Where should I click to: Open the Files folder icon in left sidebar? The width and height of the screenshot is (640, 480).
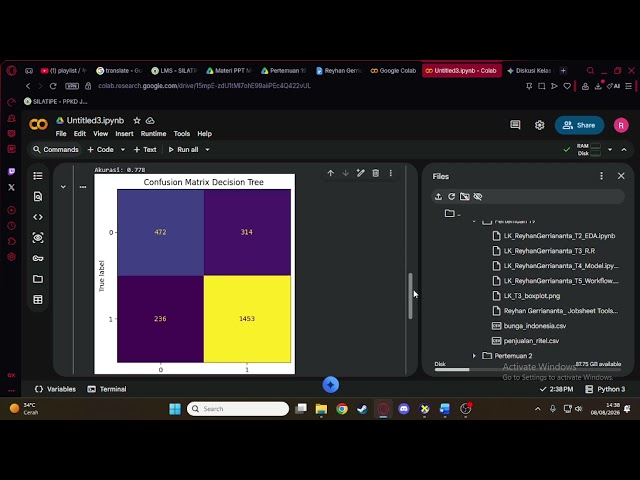[38, 279]
